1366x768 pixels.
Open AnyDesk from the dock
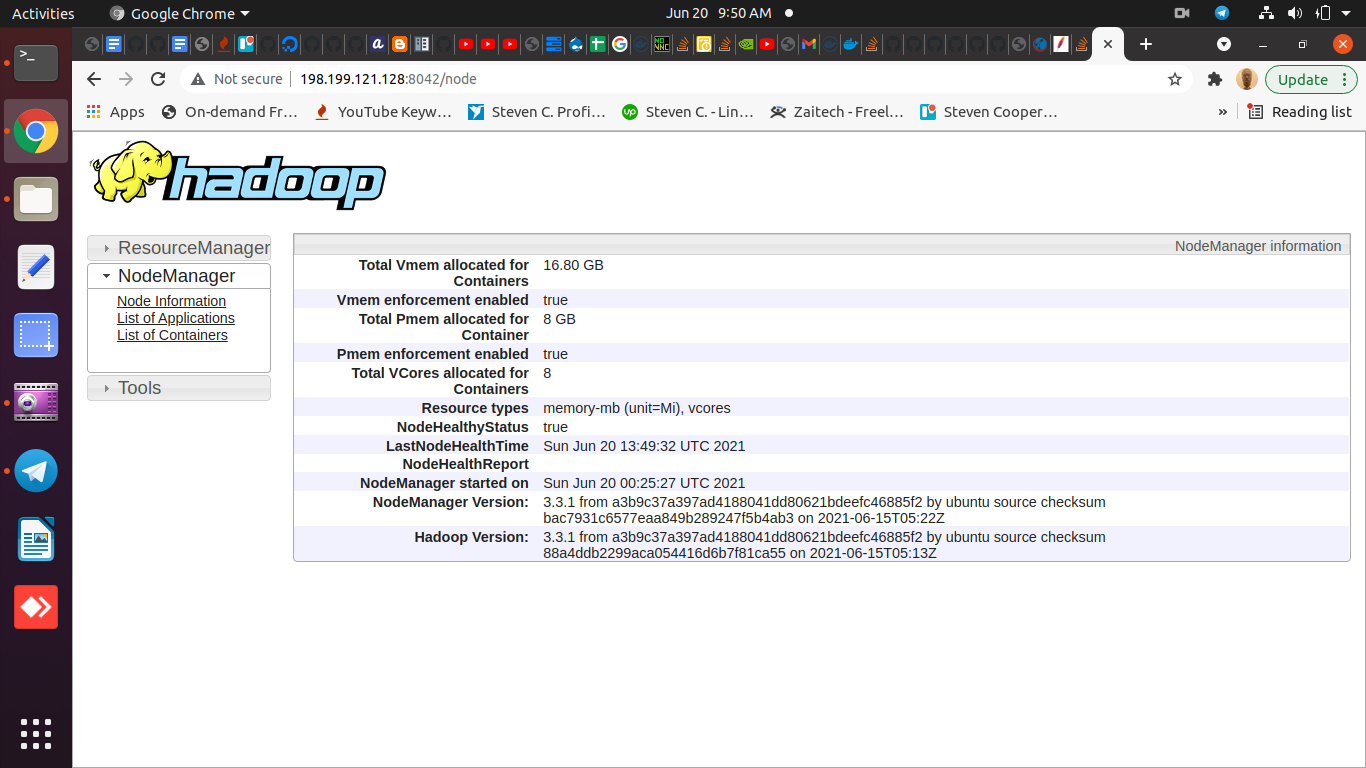point(36,607)
